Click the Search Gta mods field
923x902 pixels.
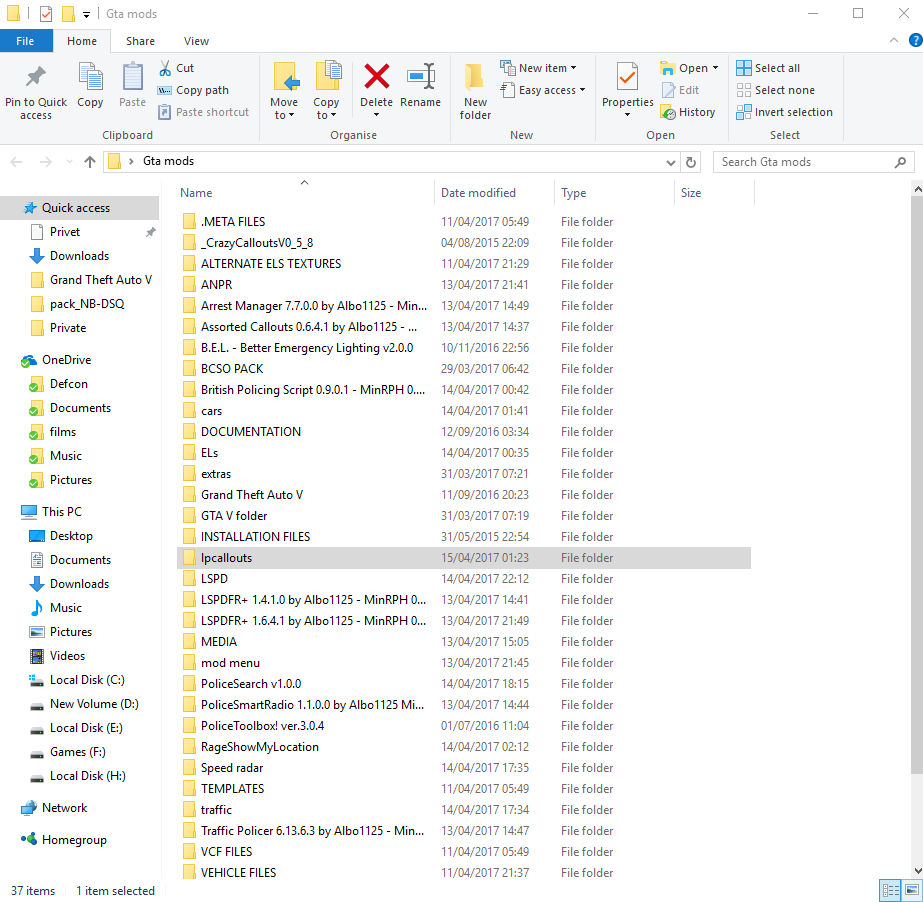click(x=814, y=162)
